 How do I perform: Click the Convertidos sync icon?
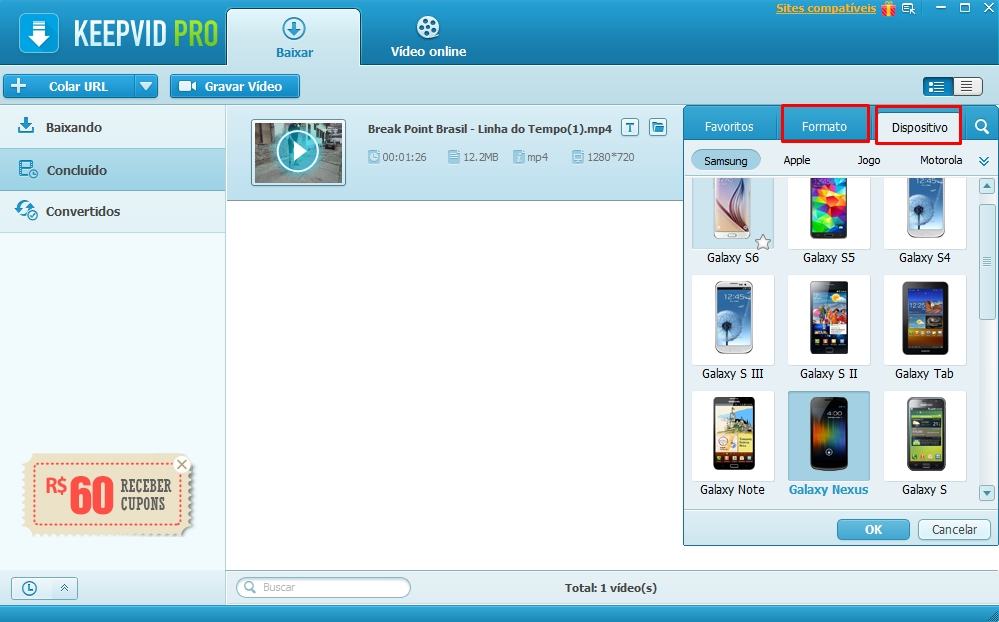click(26, 210)
